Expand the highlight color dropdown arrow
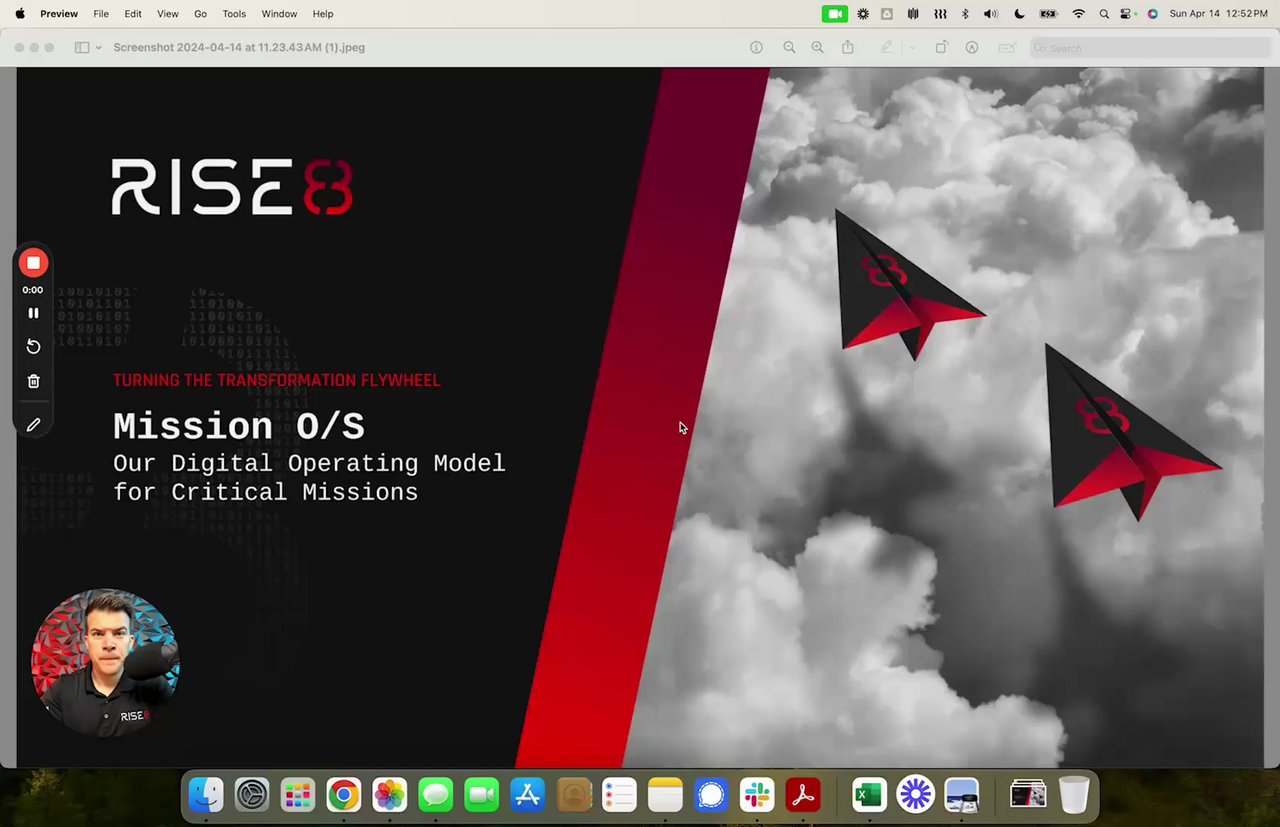 [911, 47]
